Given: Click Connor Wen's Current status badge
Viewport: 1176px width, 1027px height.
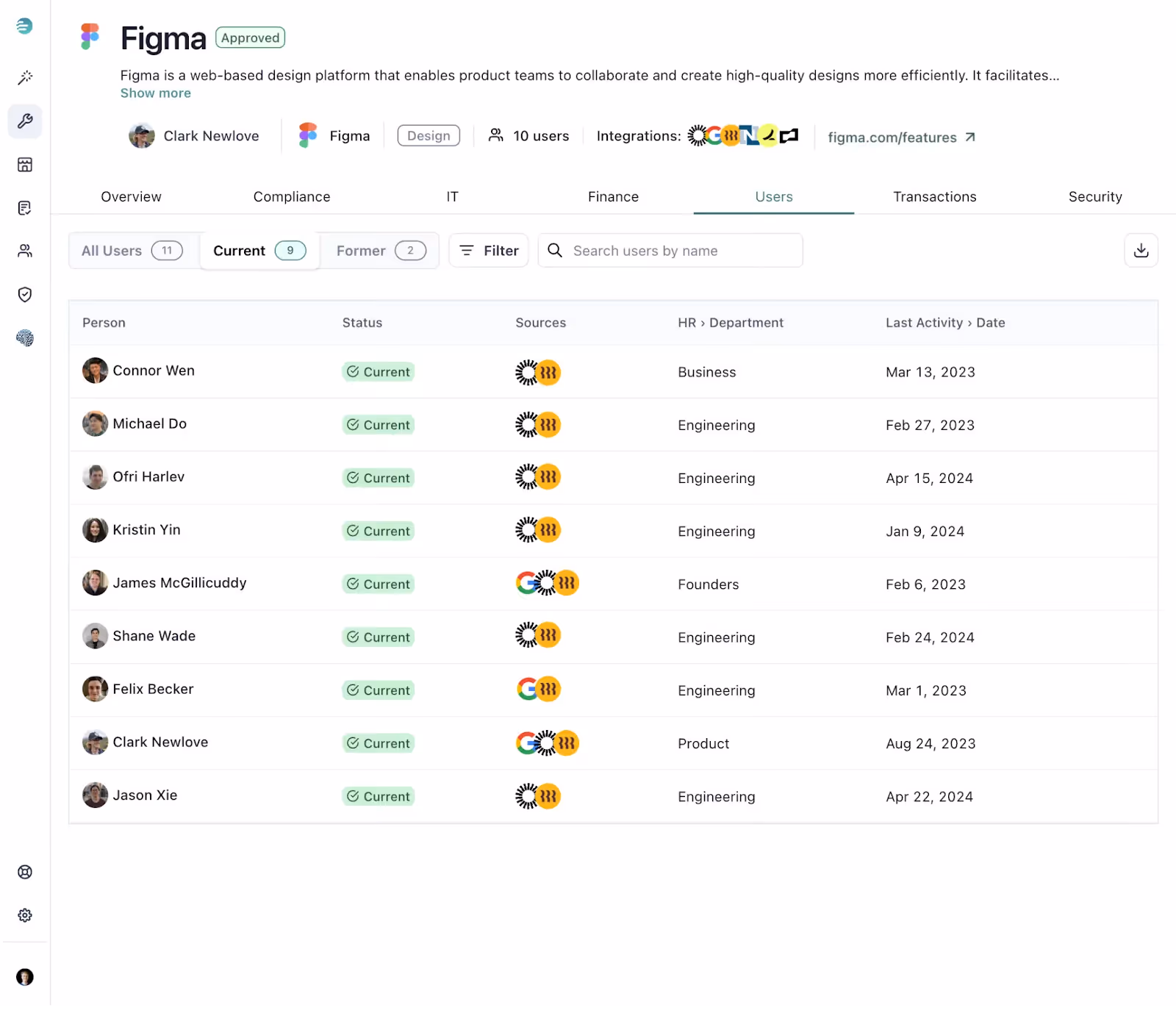Looking at the screenshot, I should point(379,372).
